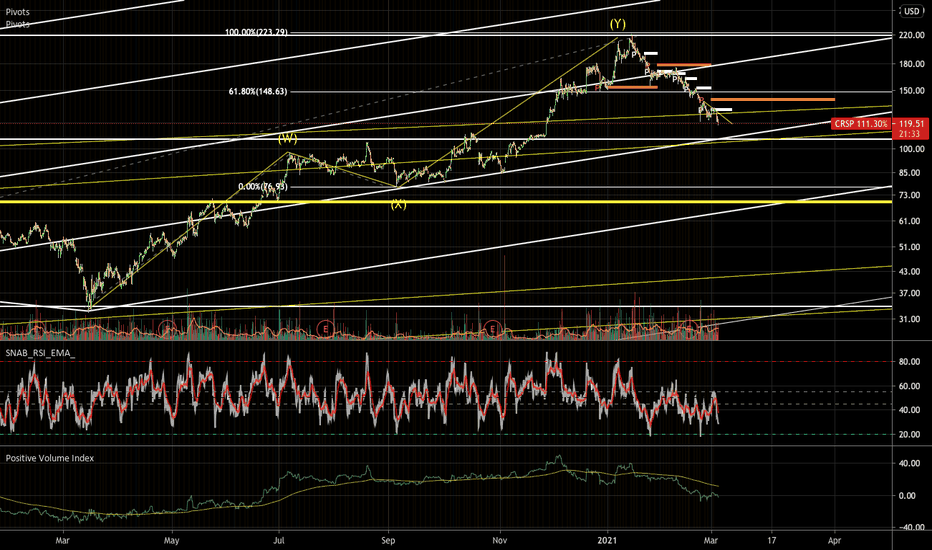Open the USD currency selector
This screenshot has height=550, width=932.
pyautogui.click(x=911, y=11)
